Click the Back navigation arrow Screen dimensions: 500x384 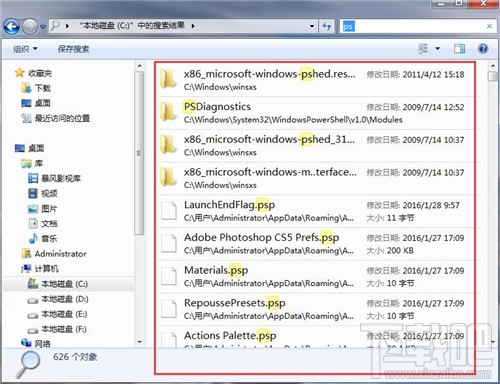click(x=12, y=26)
